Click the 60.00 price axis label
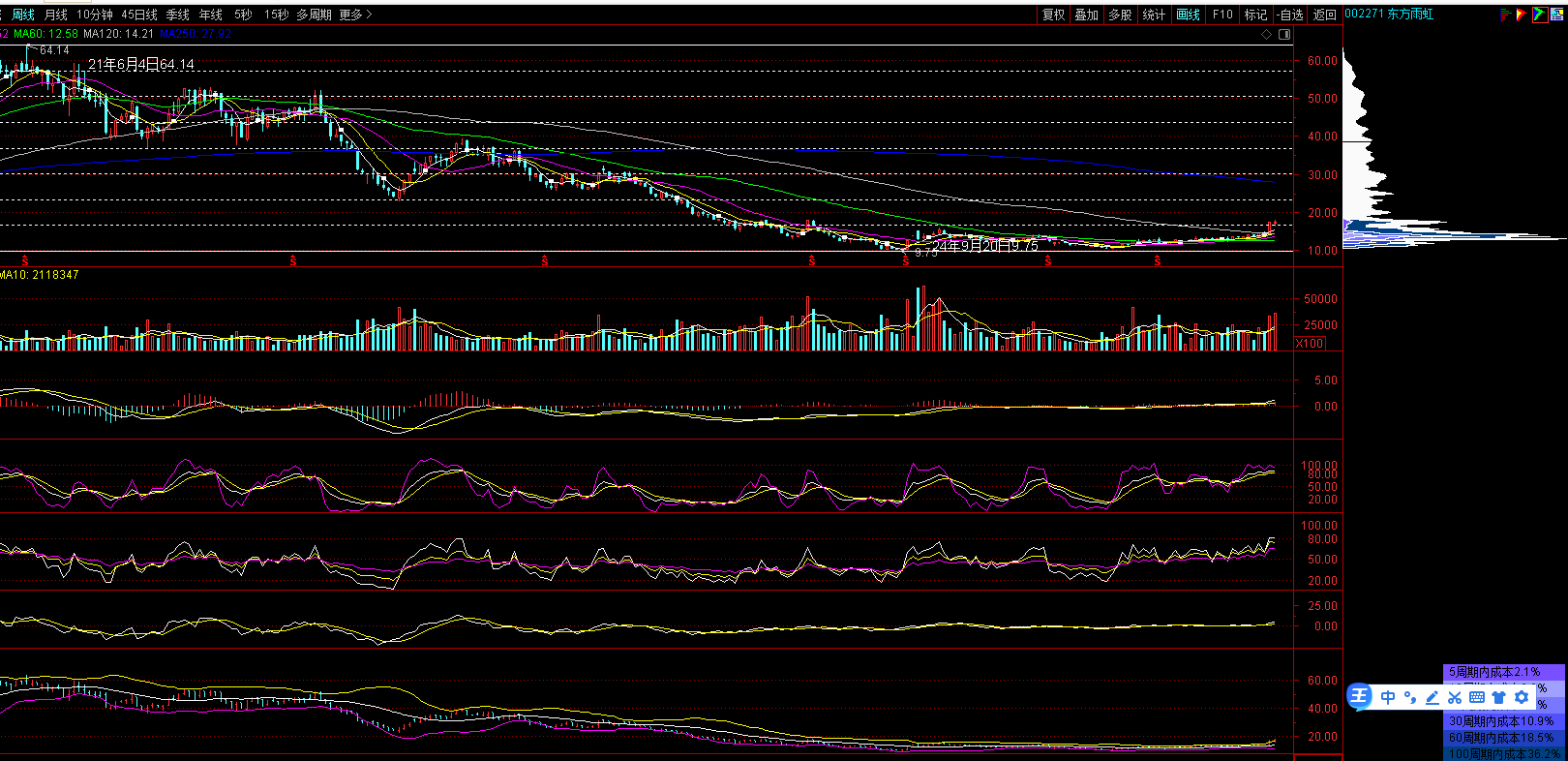 tap(1322, 60)
